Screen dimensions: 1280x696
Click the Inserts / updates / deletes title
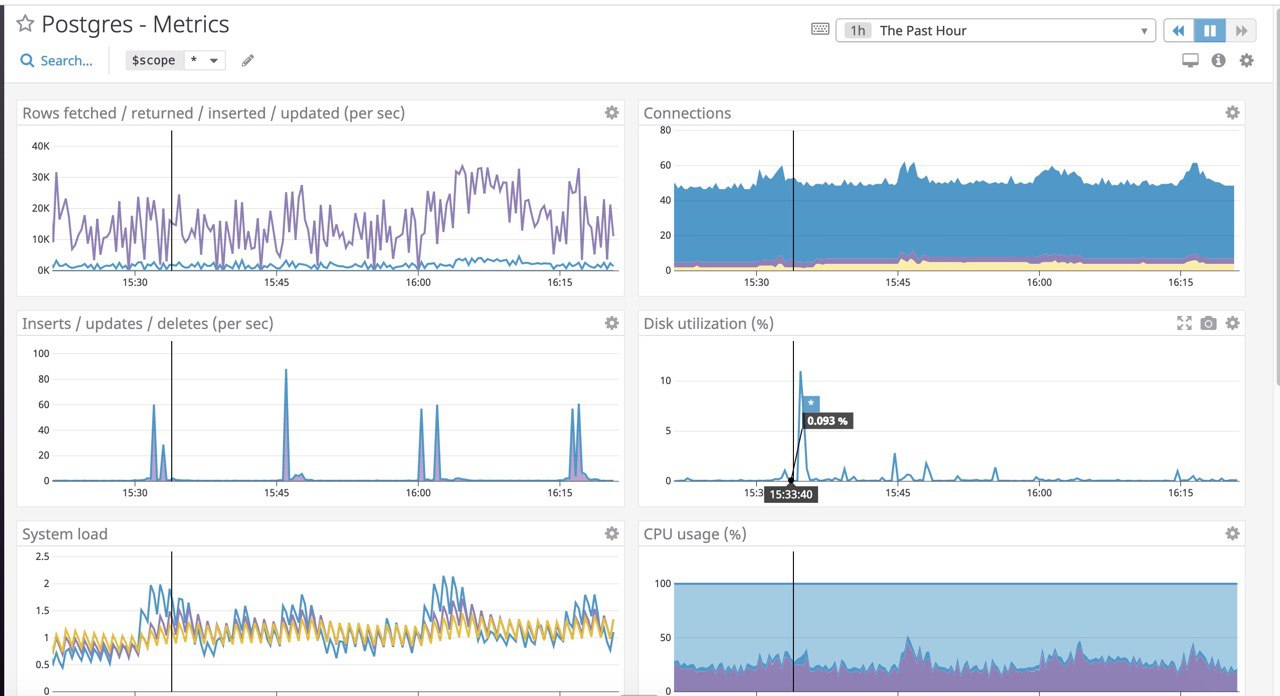tap(148, 323)
